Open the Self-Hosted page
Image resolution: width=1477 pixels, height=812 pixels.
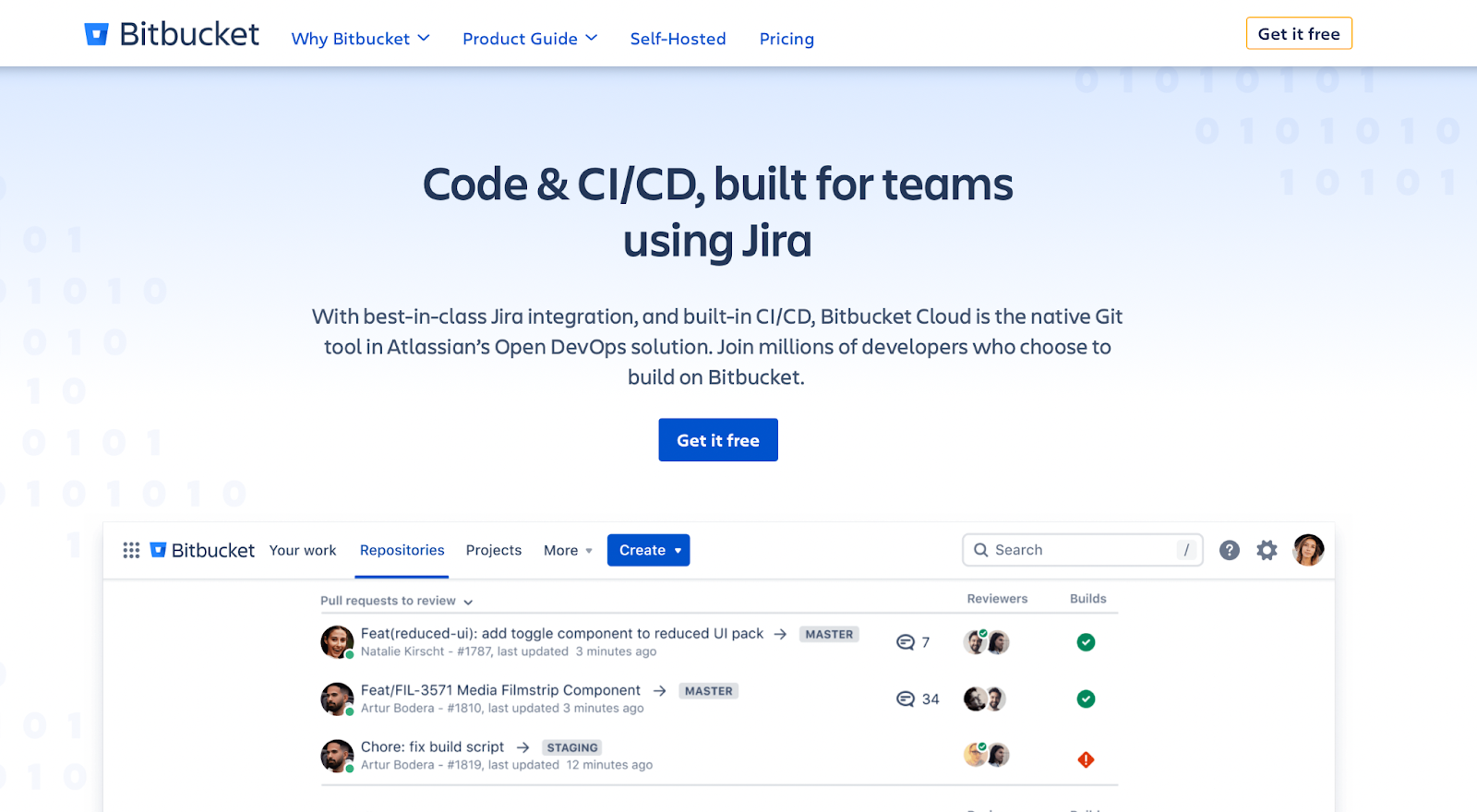678,39
